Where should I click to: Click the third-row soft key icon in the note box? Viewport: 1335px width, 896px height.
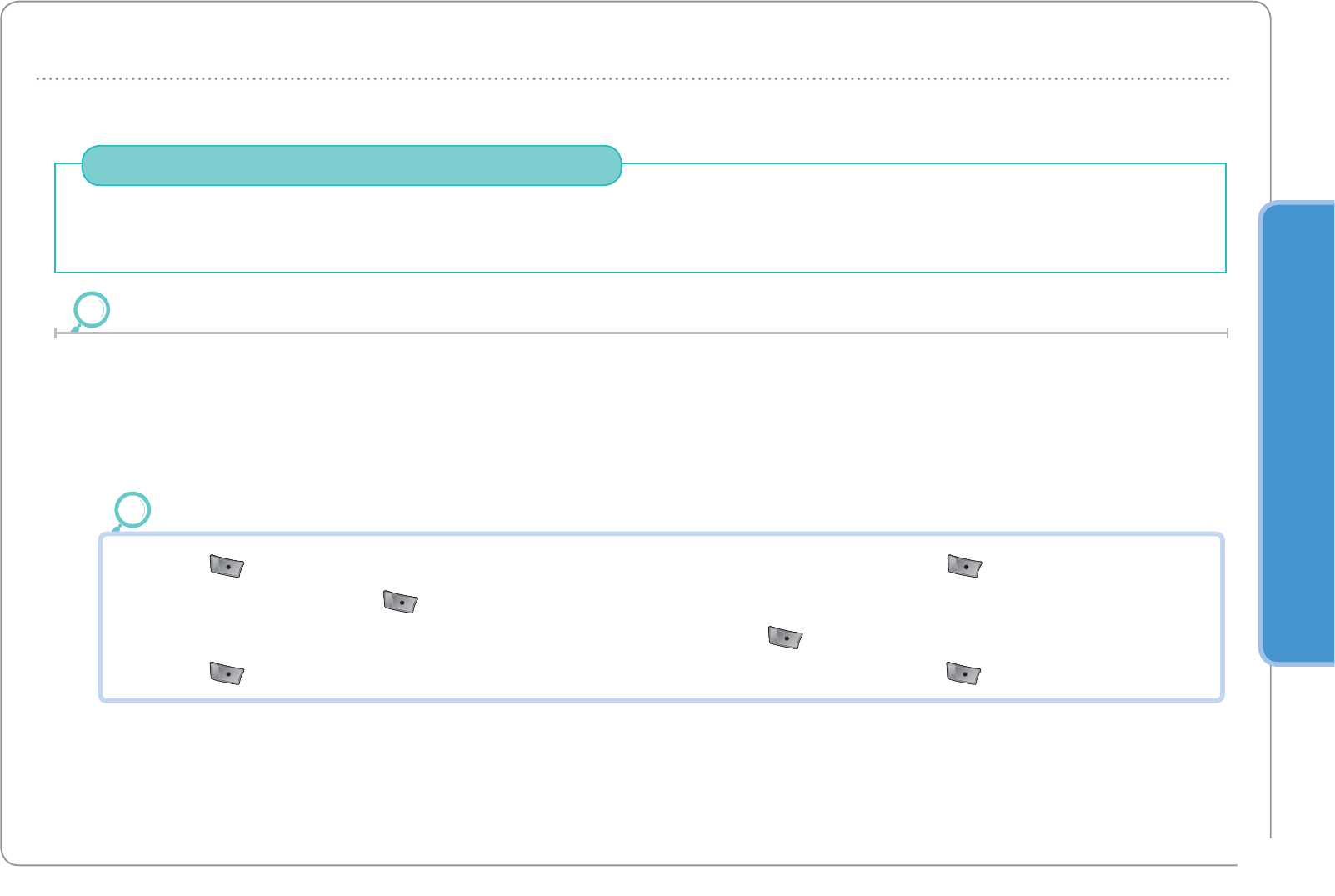point(784,638)
